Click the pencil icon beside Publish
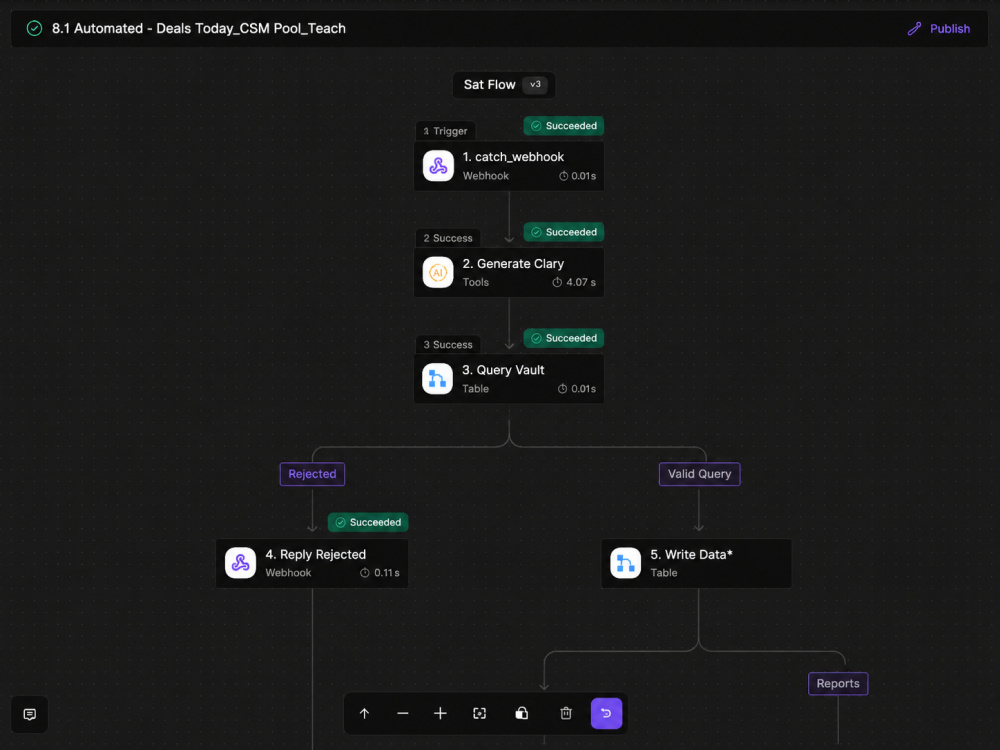 click(914, 29)
